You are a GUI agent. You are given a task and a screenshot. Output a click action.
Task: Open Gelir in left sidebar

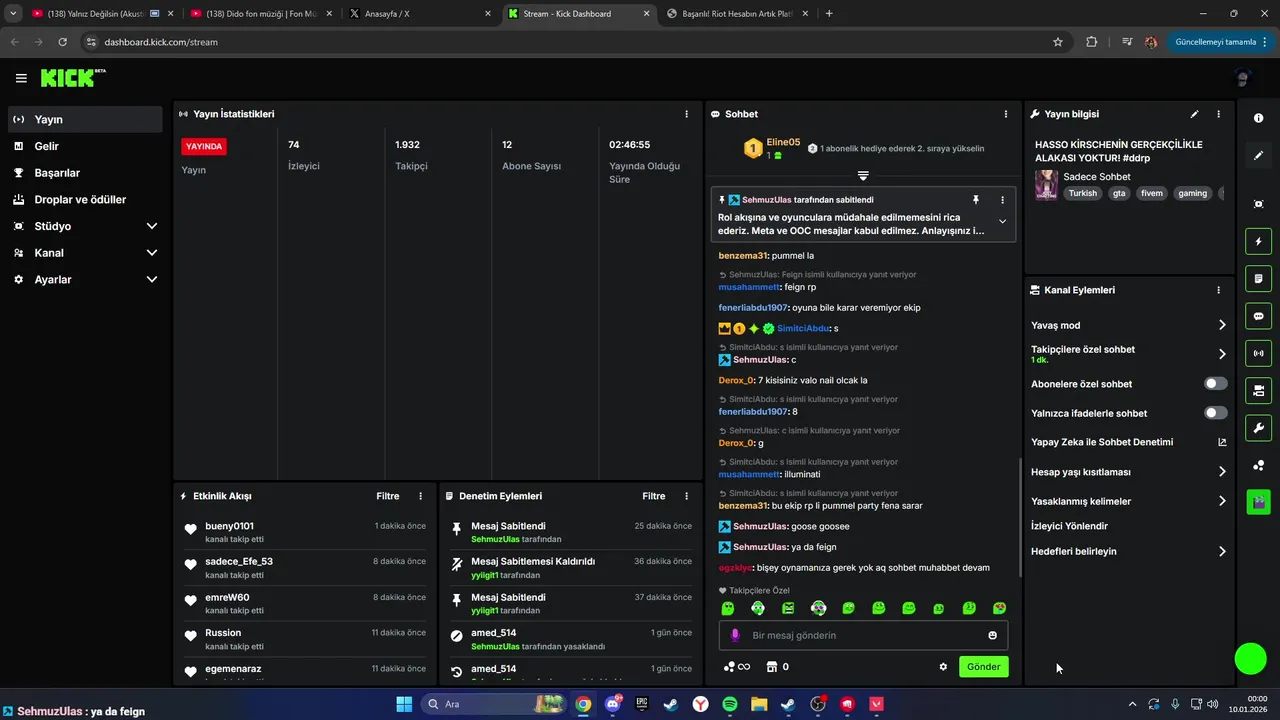coord(85,146)
